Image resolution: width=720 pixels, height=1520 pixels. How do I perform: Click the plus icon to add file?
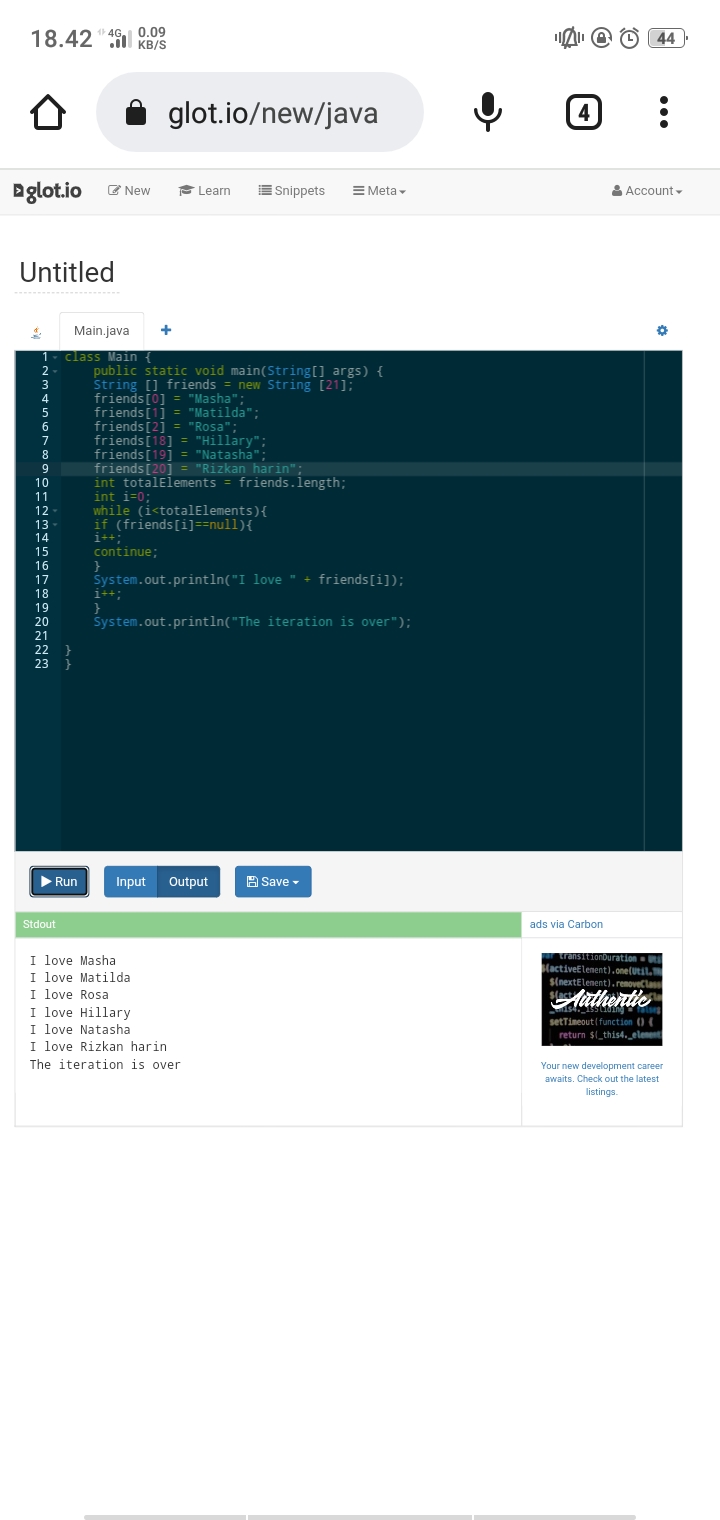click(x=166, y=330)
